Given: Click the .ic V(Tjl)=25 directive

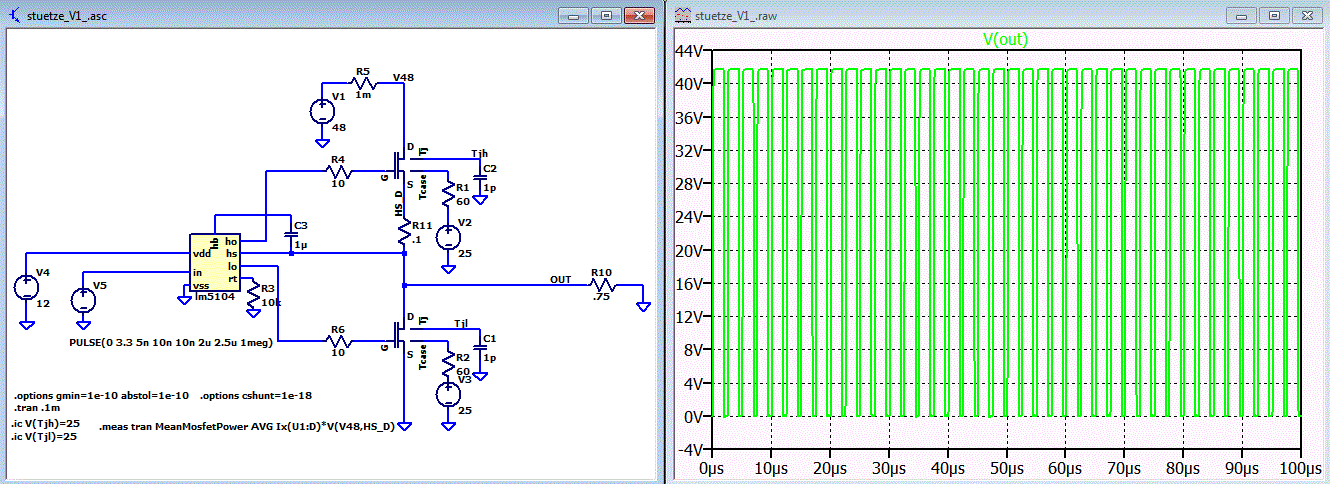Looking at the screenshot, I should [x=44, y=436].
